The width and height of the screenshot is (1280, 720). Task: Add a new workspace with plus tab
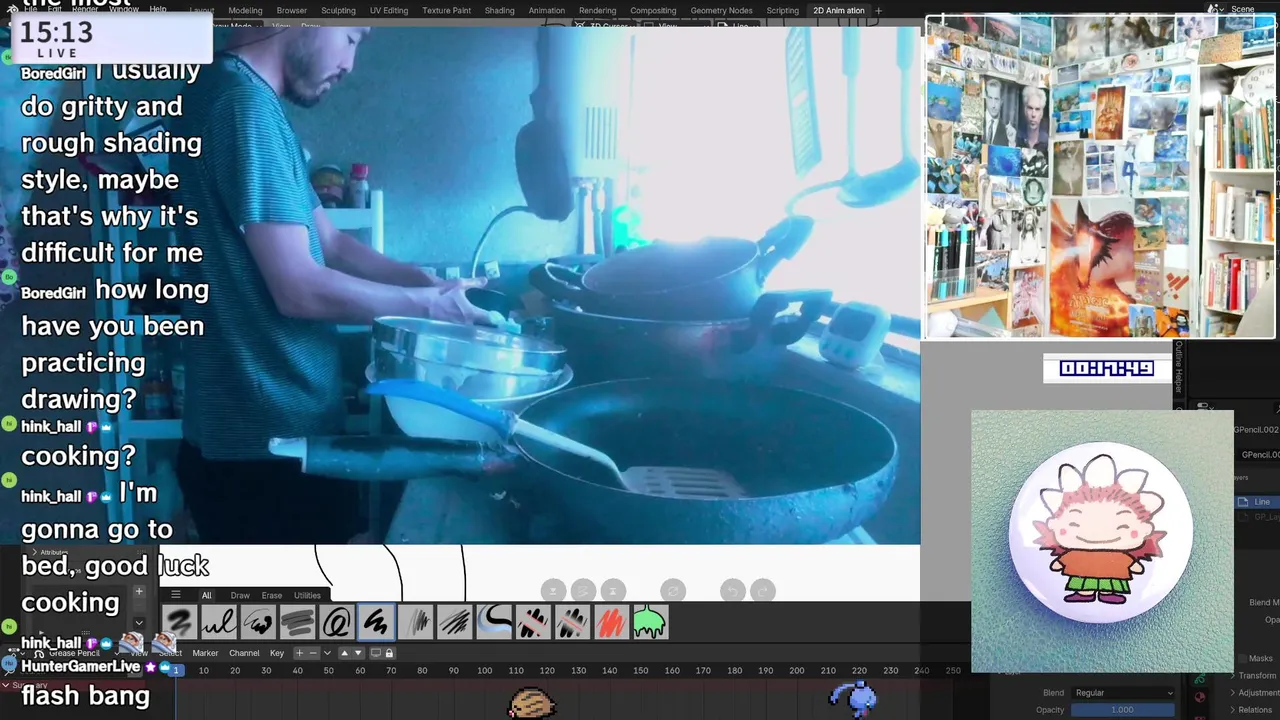coord(878,10)
